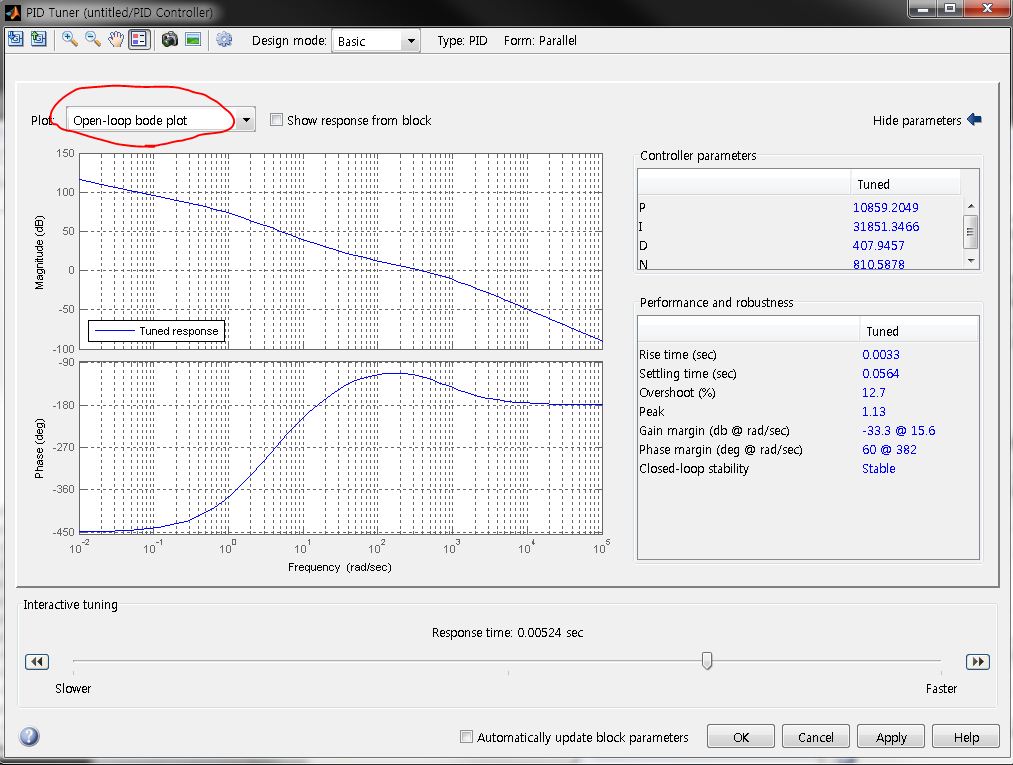Image resolution: width=1013 pixels, height=765 pixels.
Task: Click the Controller parameters scrollbar thumb
Action: [x=970, y=232]
